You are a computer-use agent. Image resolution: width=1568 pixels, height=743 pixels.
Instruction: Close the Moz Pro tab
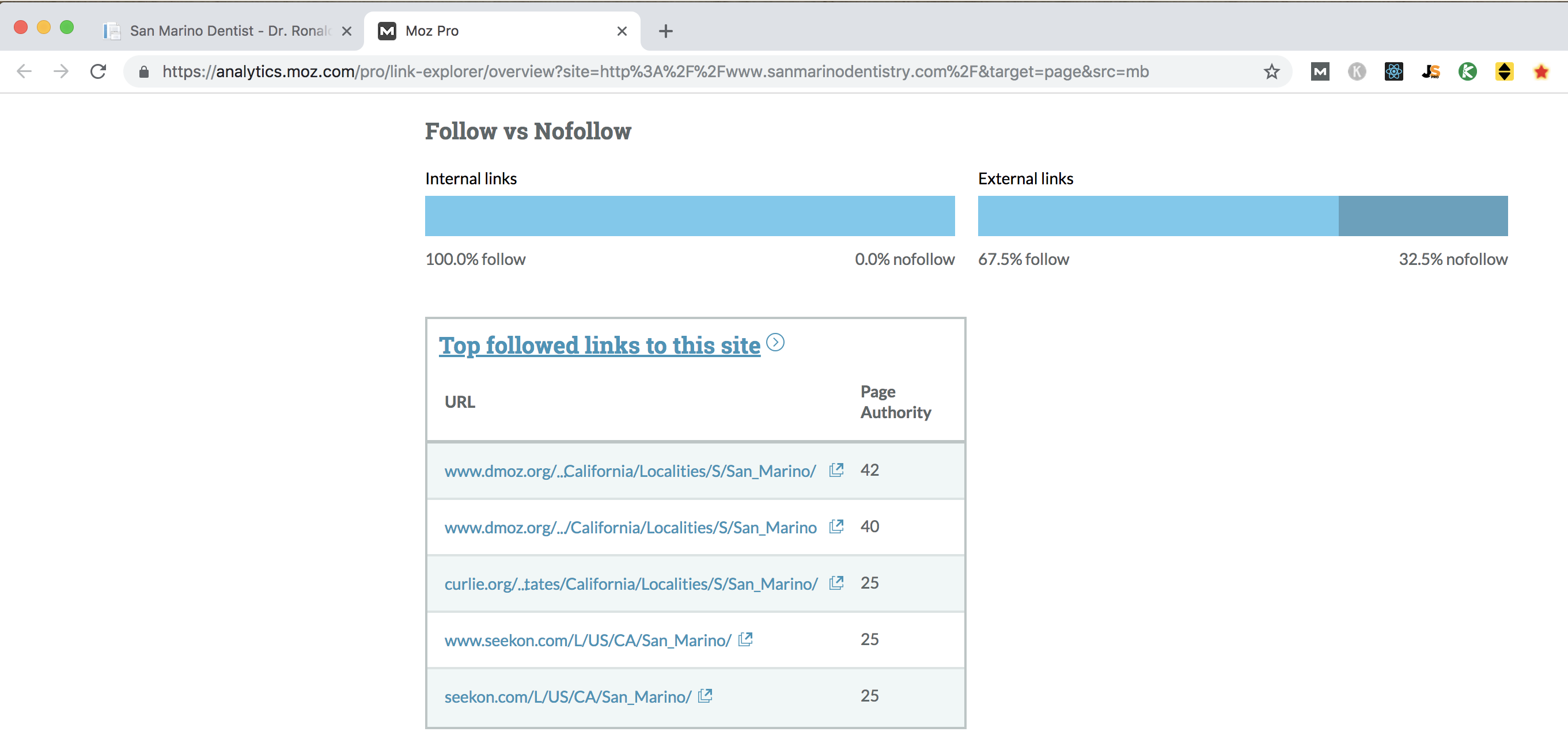click(x=622, y=31)
